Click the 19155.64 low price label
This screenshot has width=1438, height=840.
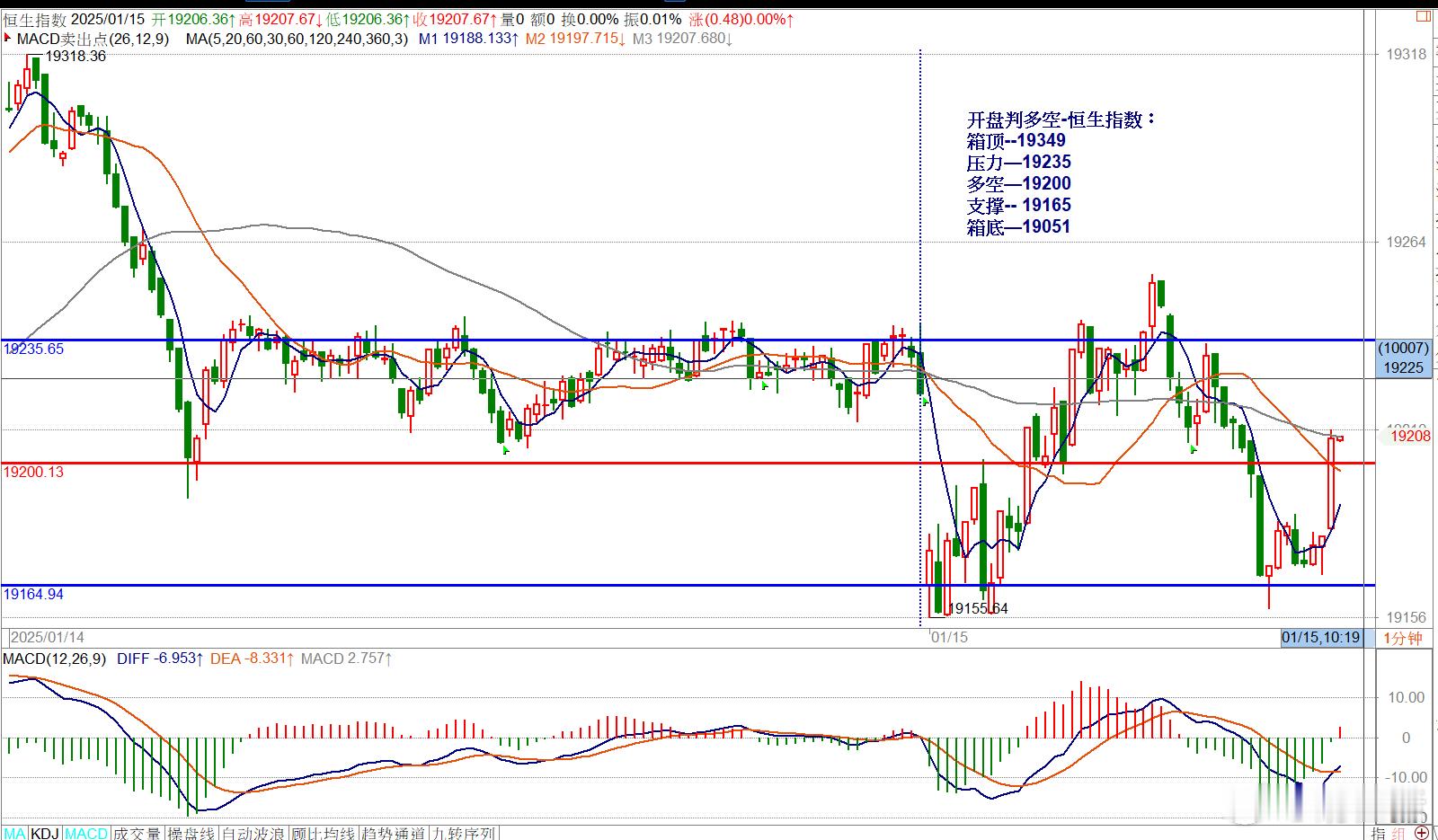(979, 608)
